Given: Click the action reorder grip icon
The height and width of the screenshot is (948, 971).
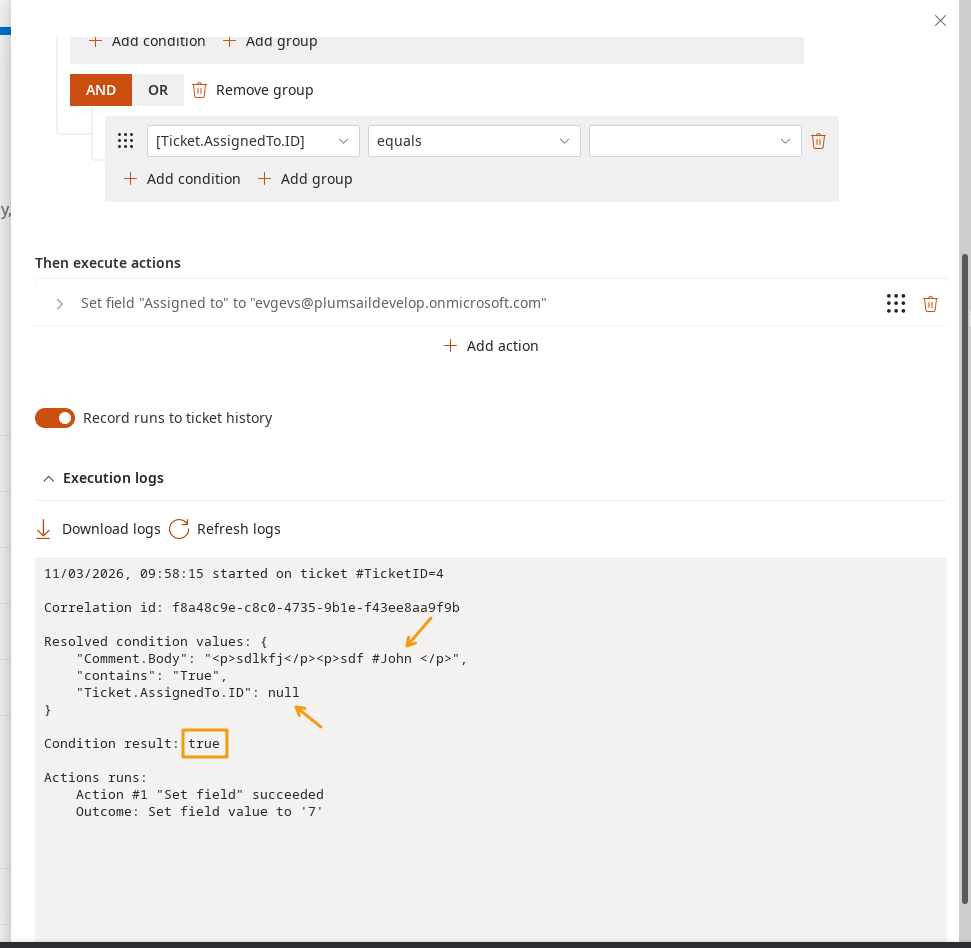Looking at the screenshot, I should [896, 303].
